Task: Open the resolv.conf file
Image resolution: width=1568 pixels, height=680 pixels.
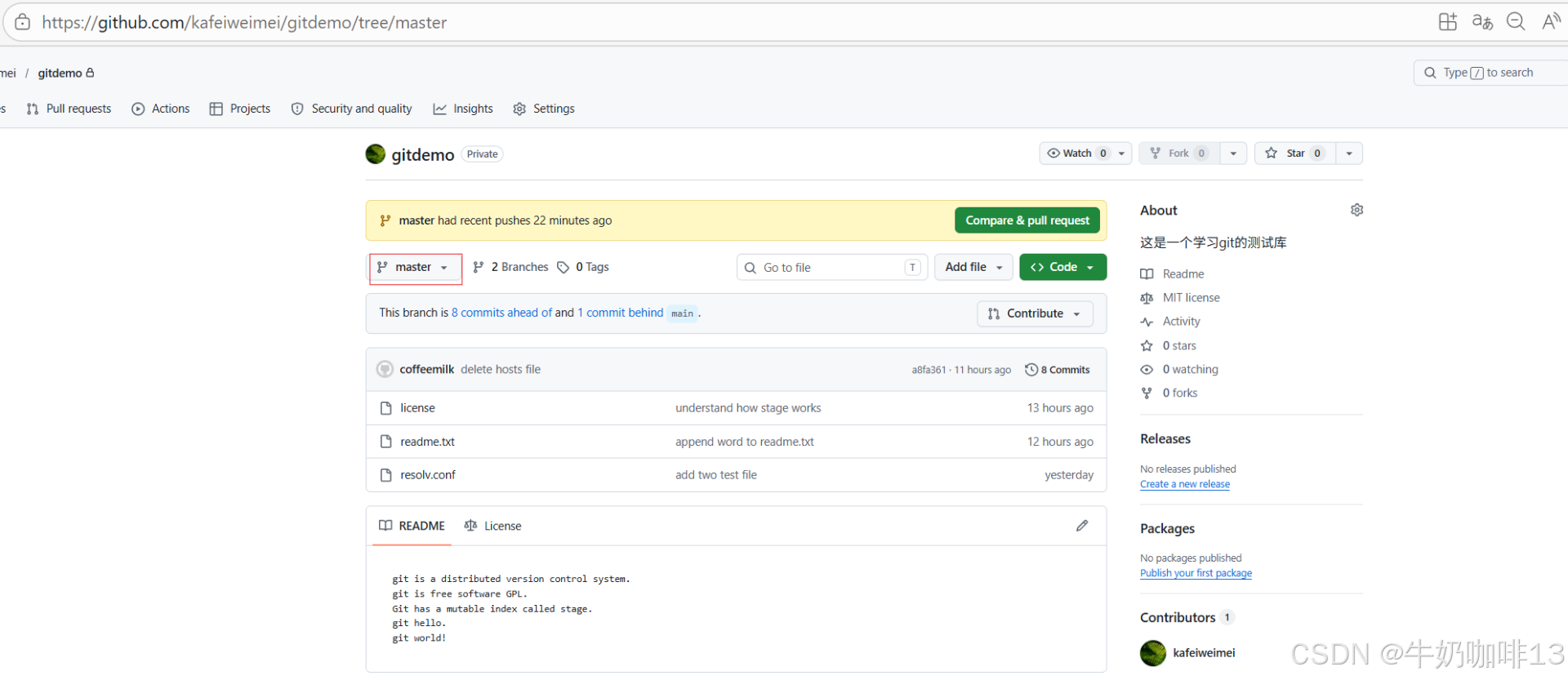Action: (x=428, y=475)
